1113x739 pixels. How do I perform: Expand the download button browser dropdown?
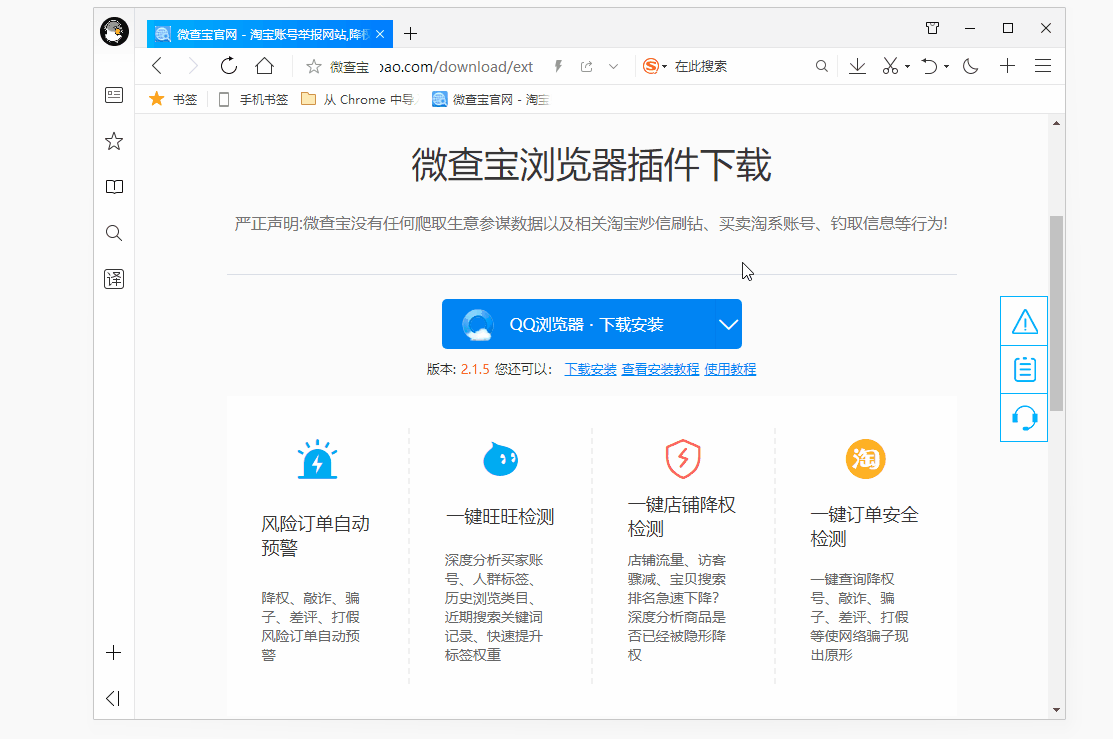click(728, 324)
